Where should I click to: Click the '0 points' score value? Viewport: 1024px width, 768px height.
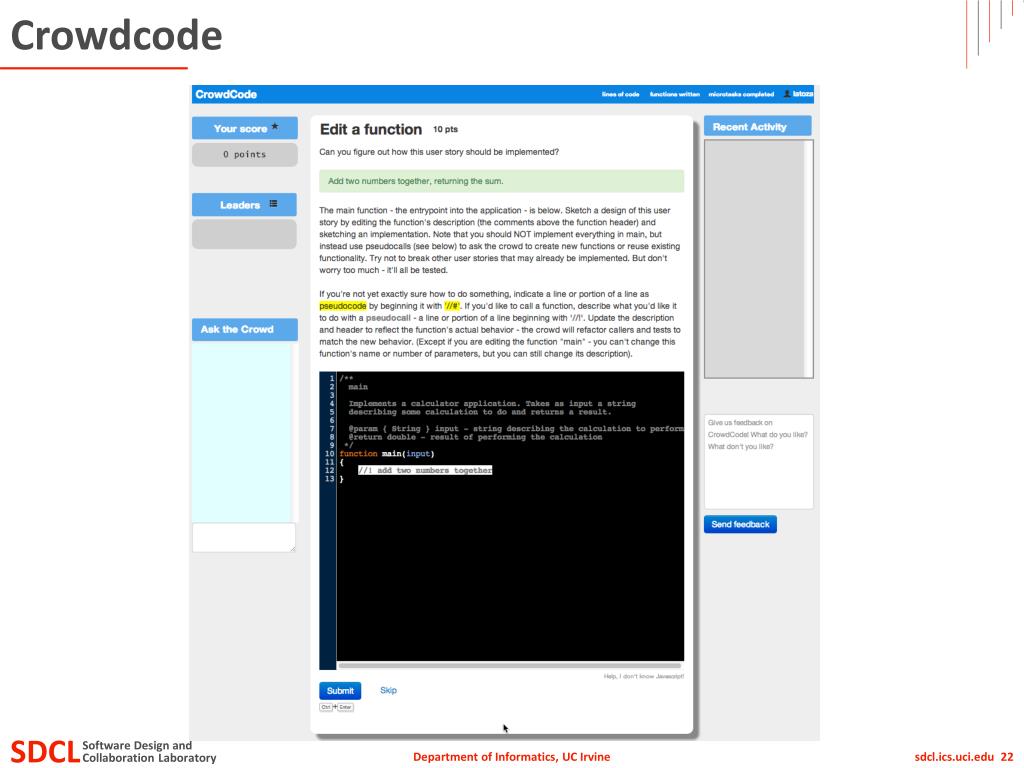pos(245,154)
